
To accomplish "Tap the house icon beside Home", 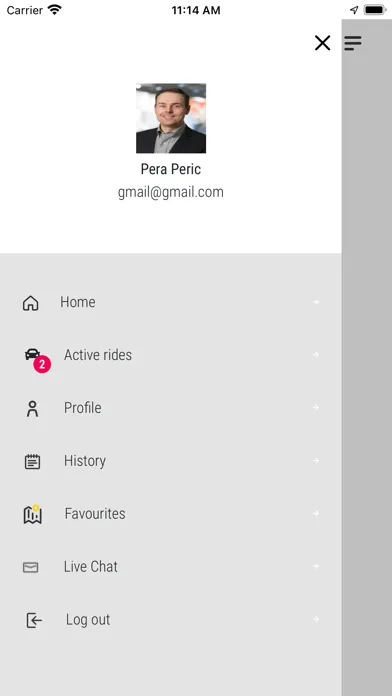I will 31,303.
